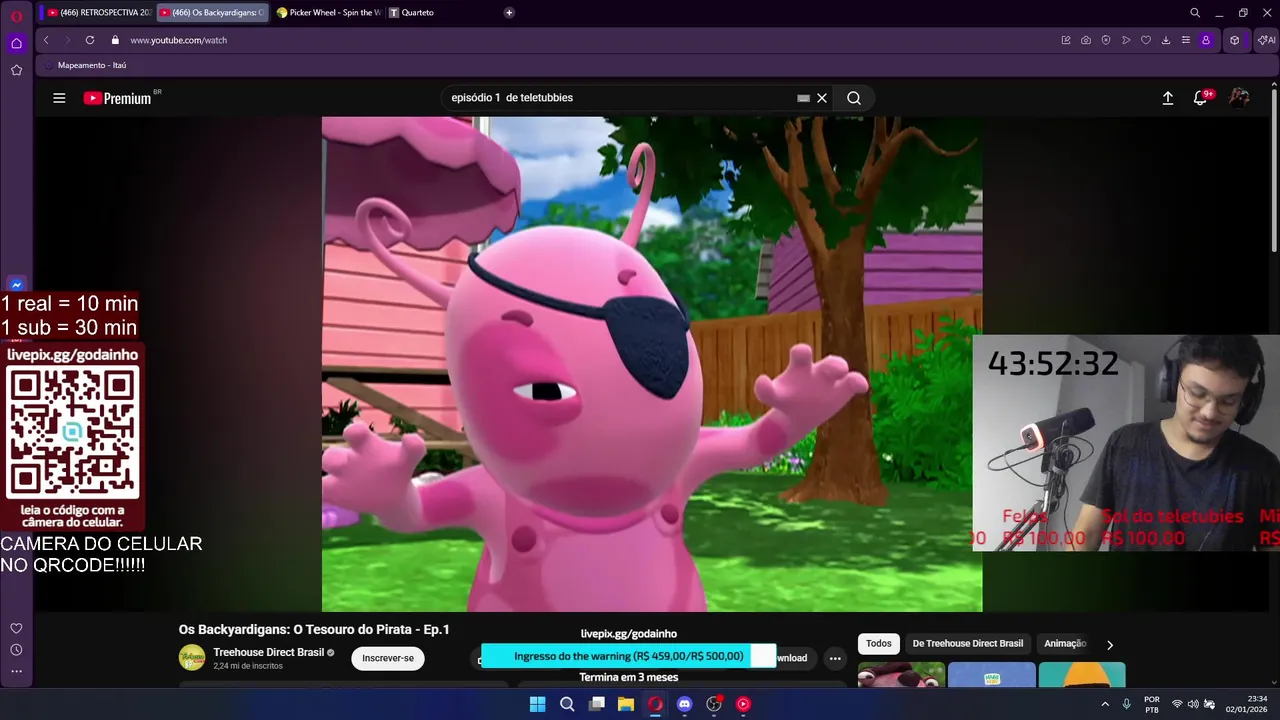Switch to the Quarteto tab
Screen dimensions: 1280x720
click(x=412, y=13)
